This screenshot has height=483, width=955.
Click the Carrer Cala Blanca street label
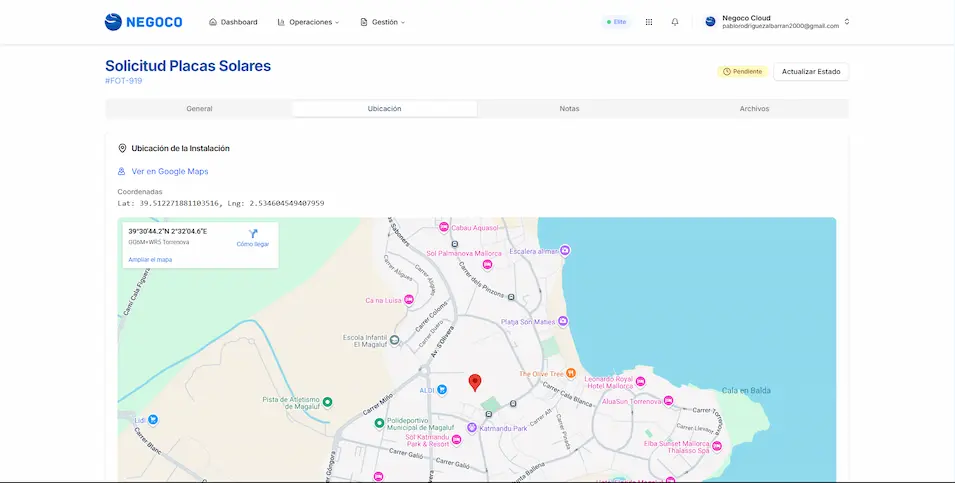click(x=568, y=395)
